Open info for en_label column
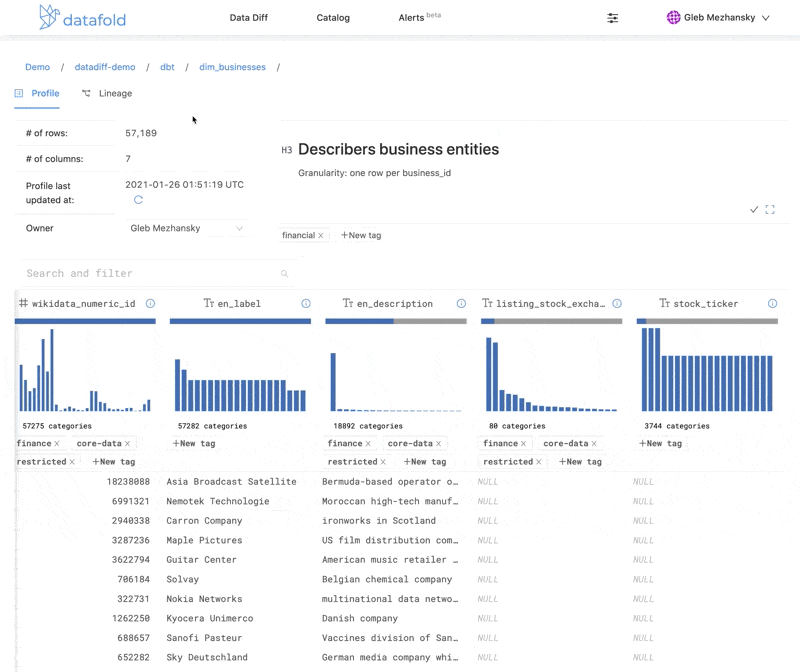Image resolution: width=800 pixels, height=672 pixels. point(306,304)
